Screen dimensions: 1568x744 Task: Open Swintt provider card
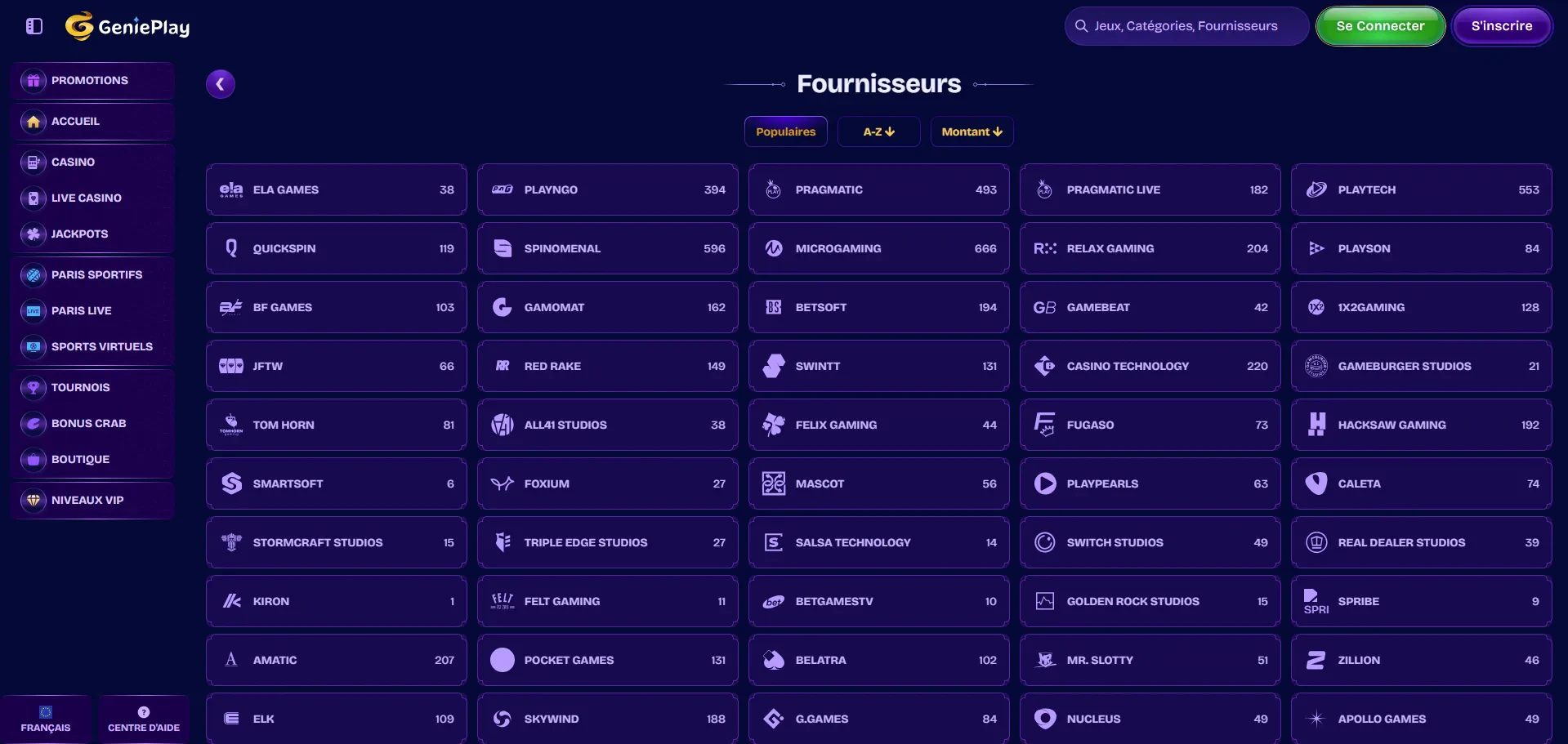coord(879,366)
